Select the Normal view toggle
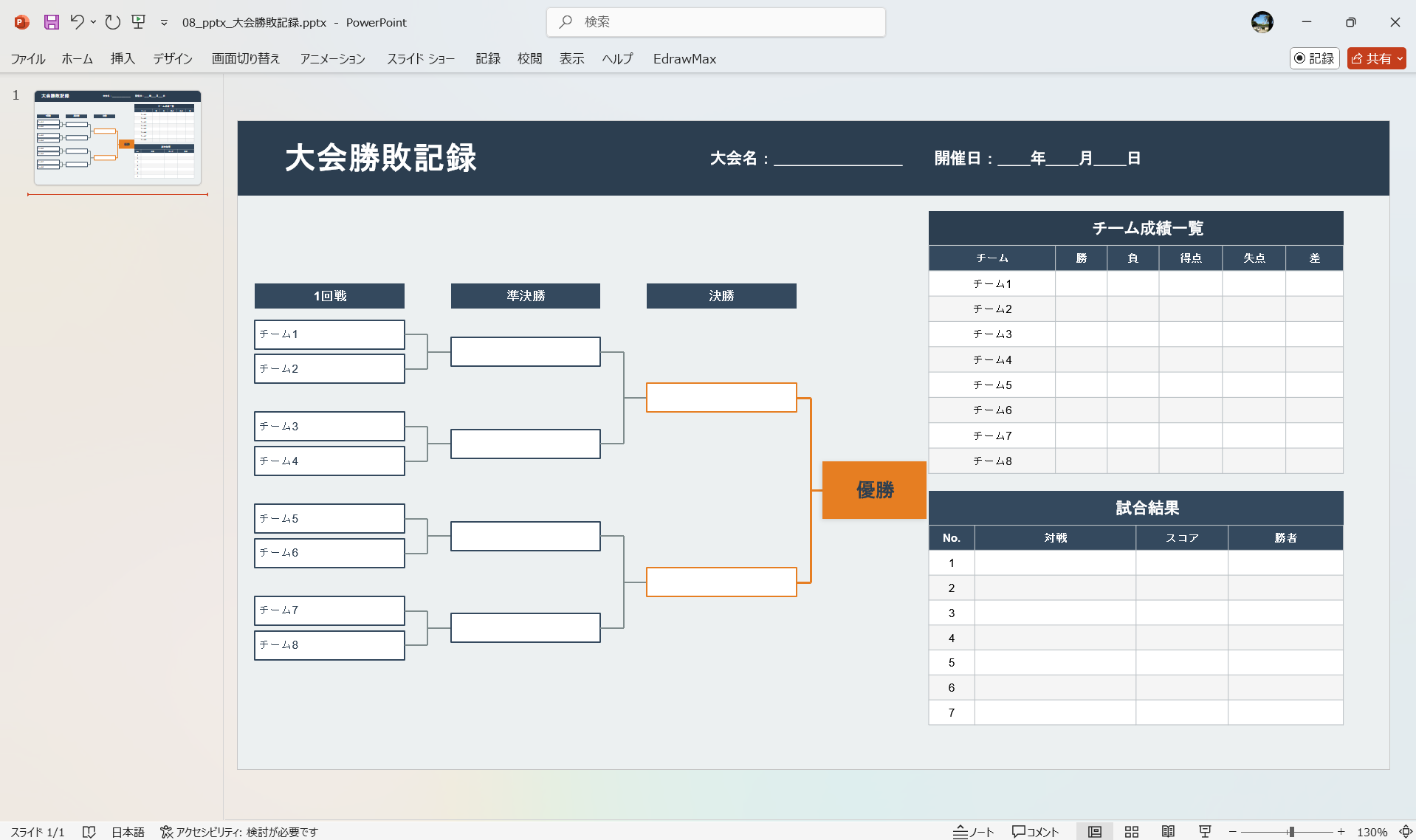Viewport: 1416px width, 840px height. [1096, 831]
